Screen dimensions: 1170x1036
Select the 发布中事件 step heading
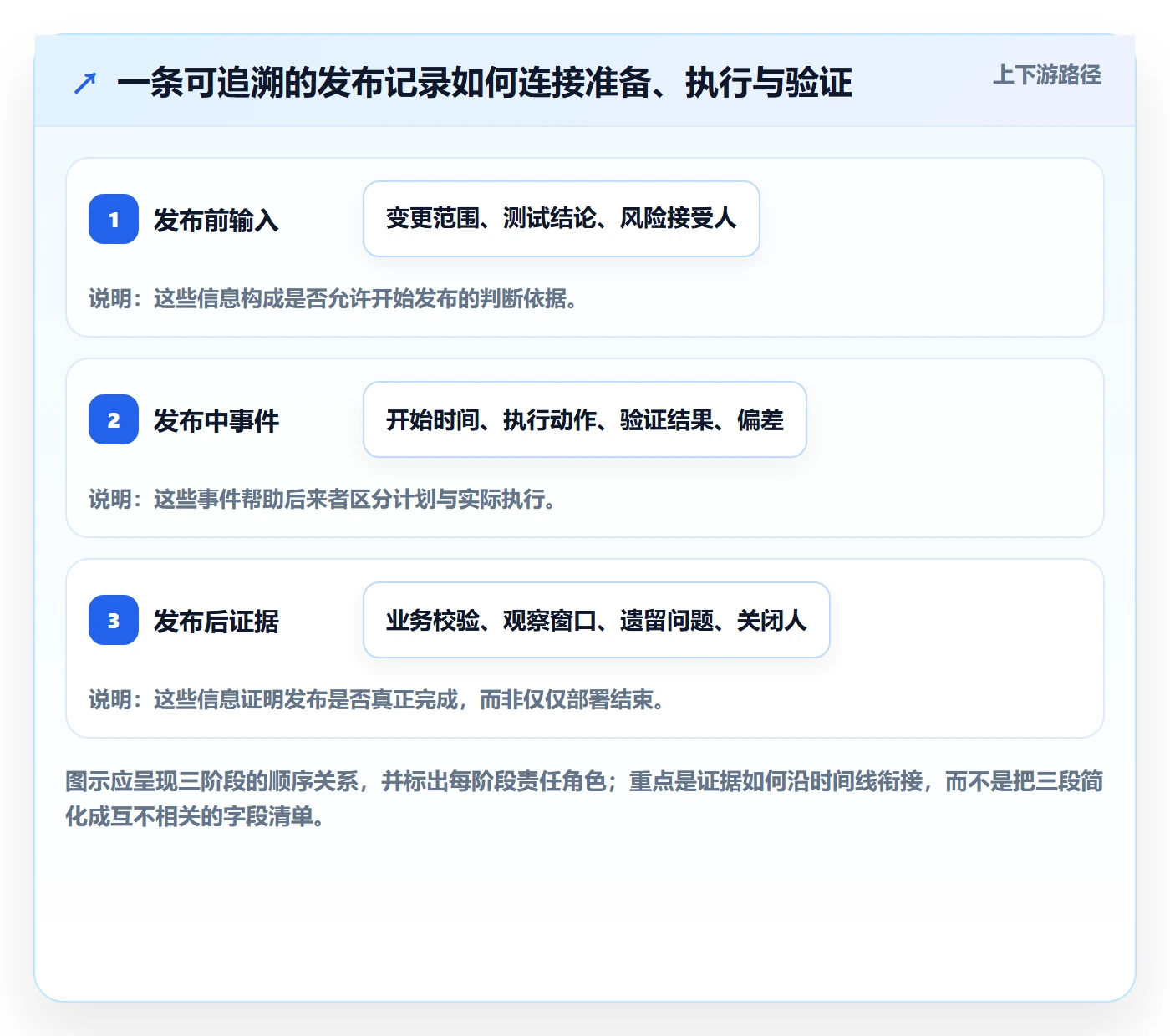(216, 420)
